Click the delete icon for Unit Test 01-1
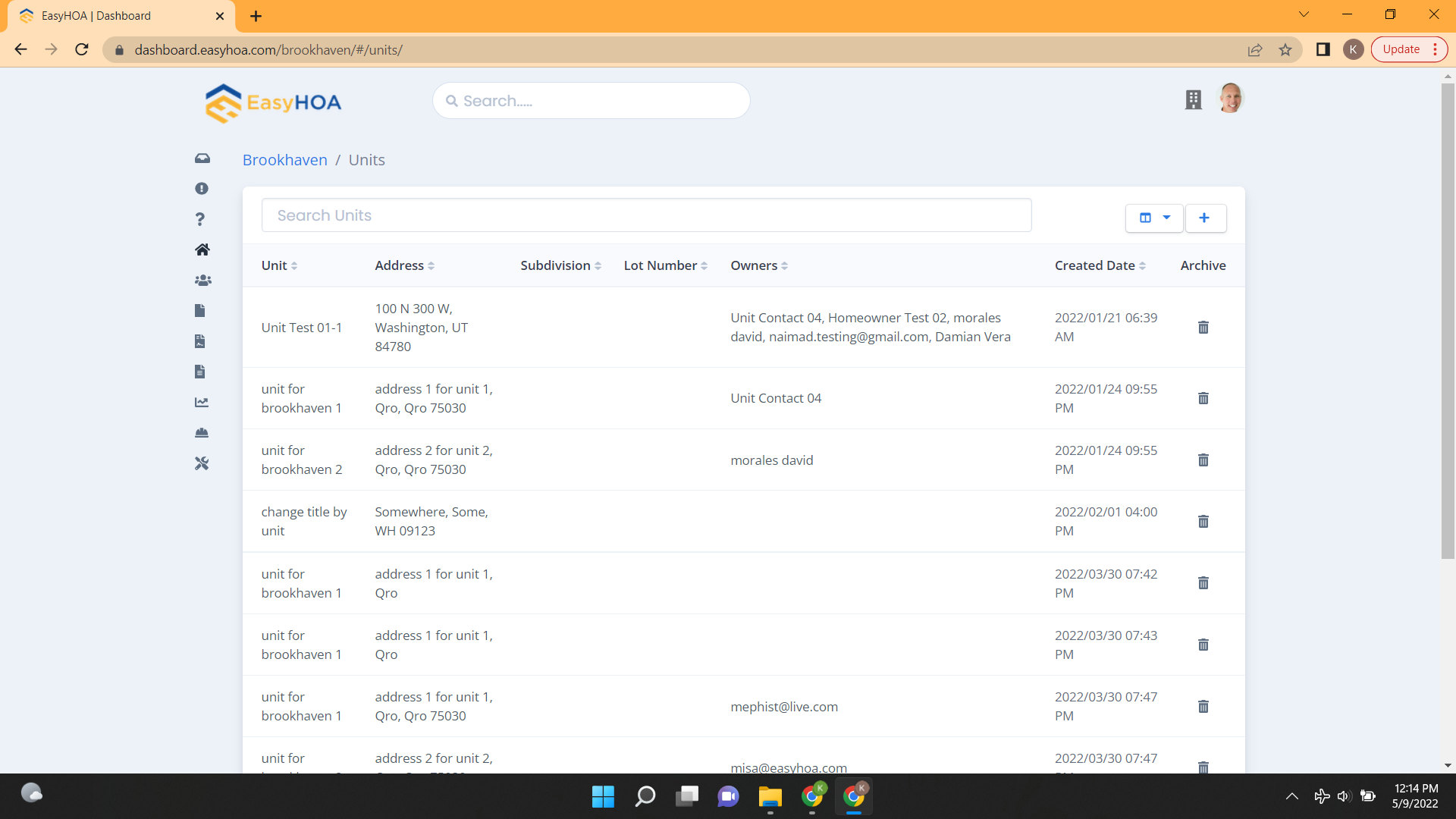Viewport: 1456px width, 819px height. (1203, 327)
